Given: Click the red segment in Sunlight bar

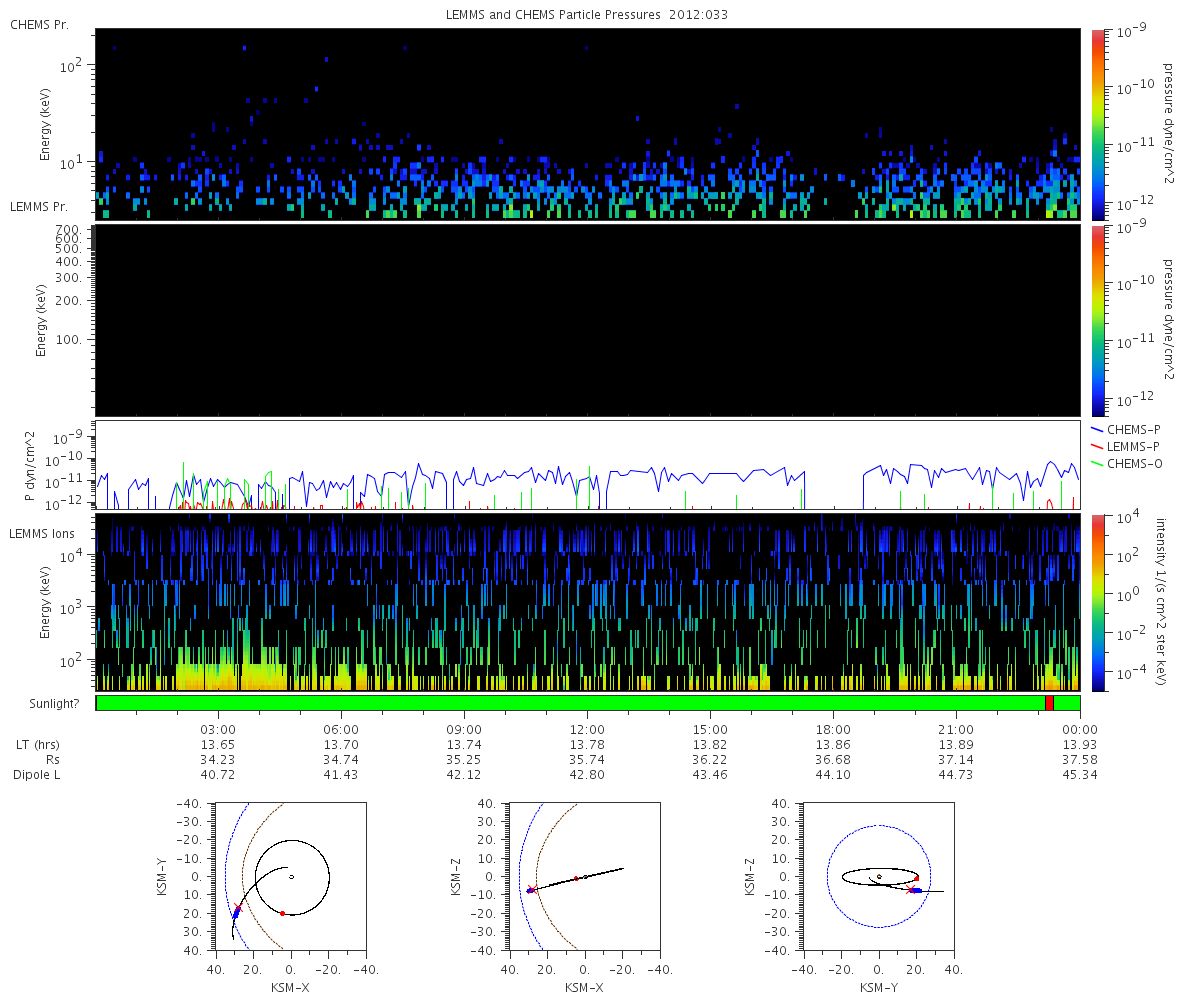Looking at the screenshot, I should pyautogui.click(x=1049, y=703).
